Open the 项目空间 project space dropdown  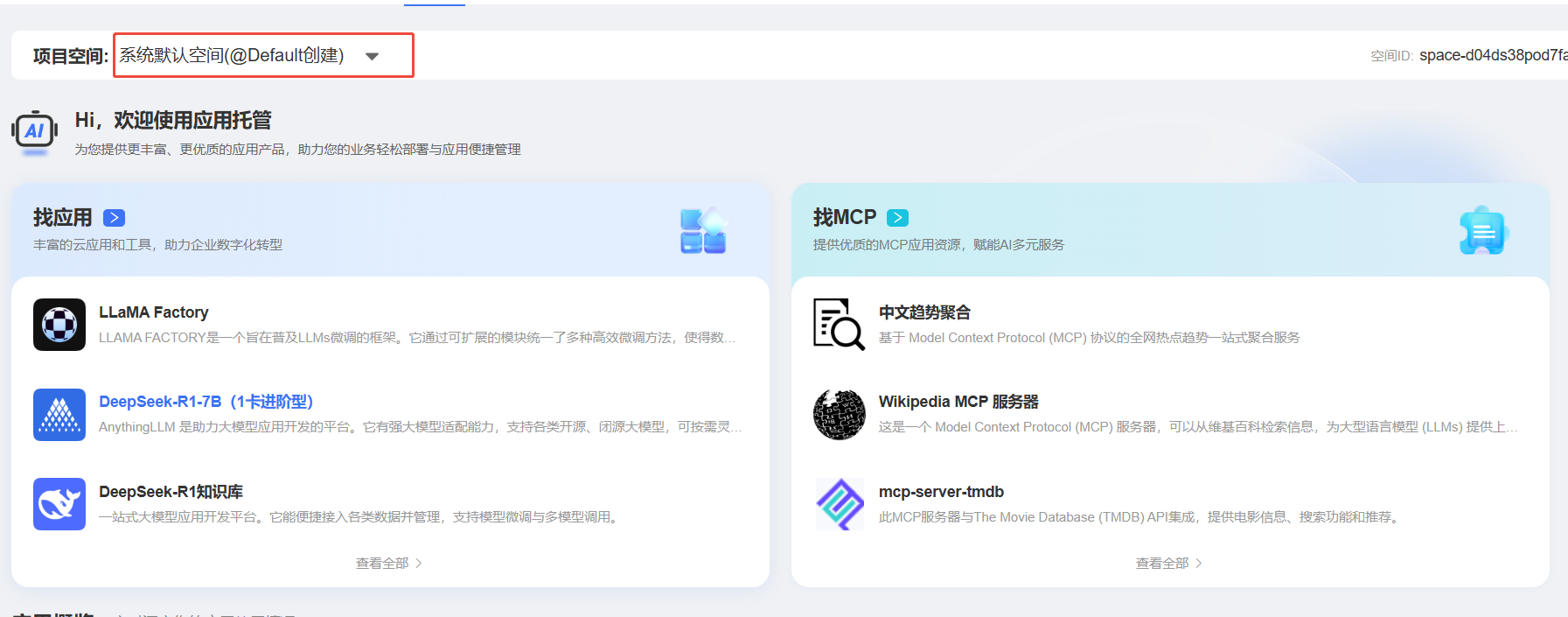[x=263, y=55]
